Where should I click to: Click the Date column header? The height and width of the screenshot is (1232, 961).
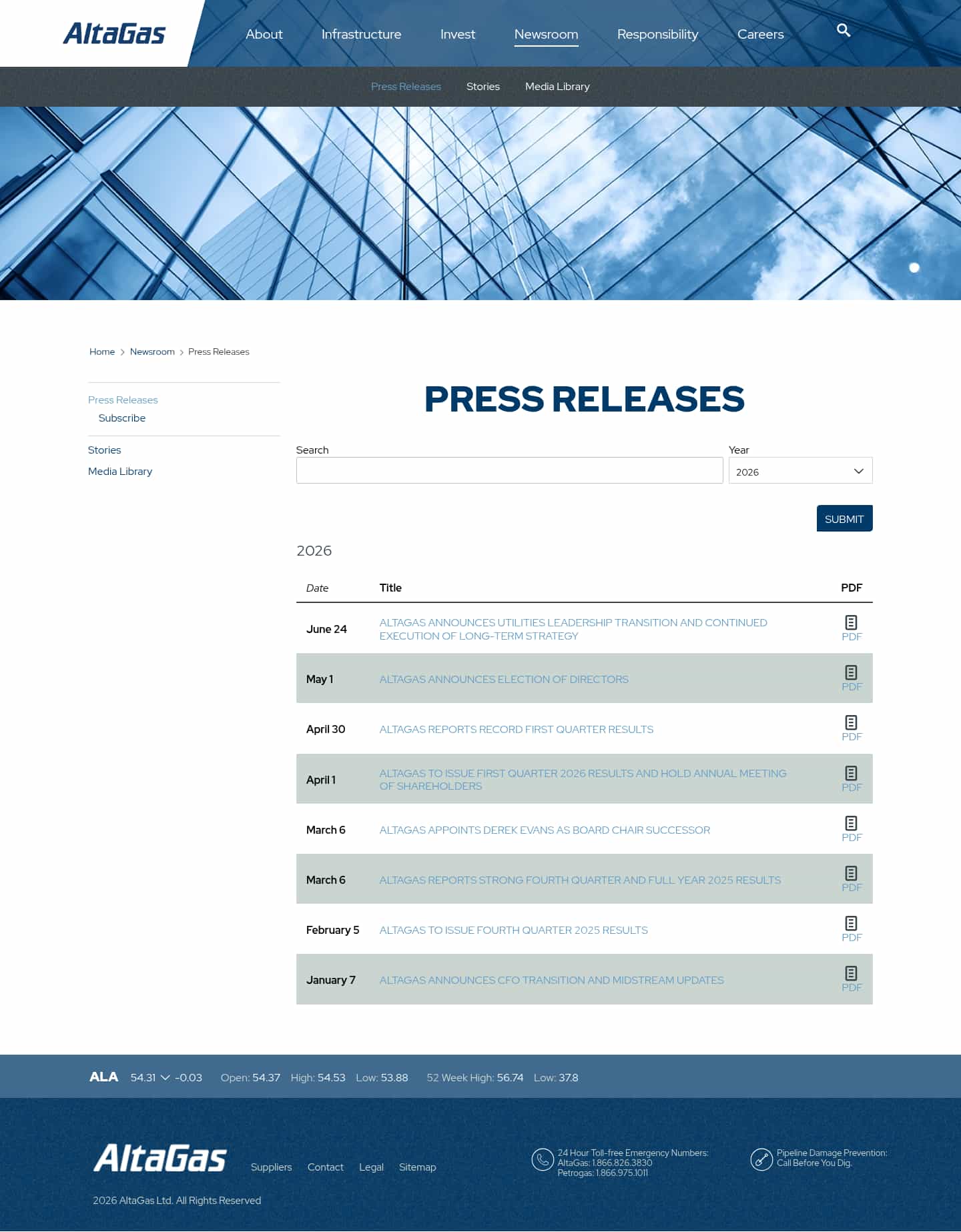(317, 588)
